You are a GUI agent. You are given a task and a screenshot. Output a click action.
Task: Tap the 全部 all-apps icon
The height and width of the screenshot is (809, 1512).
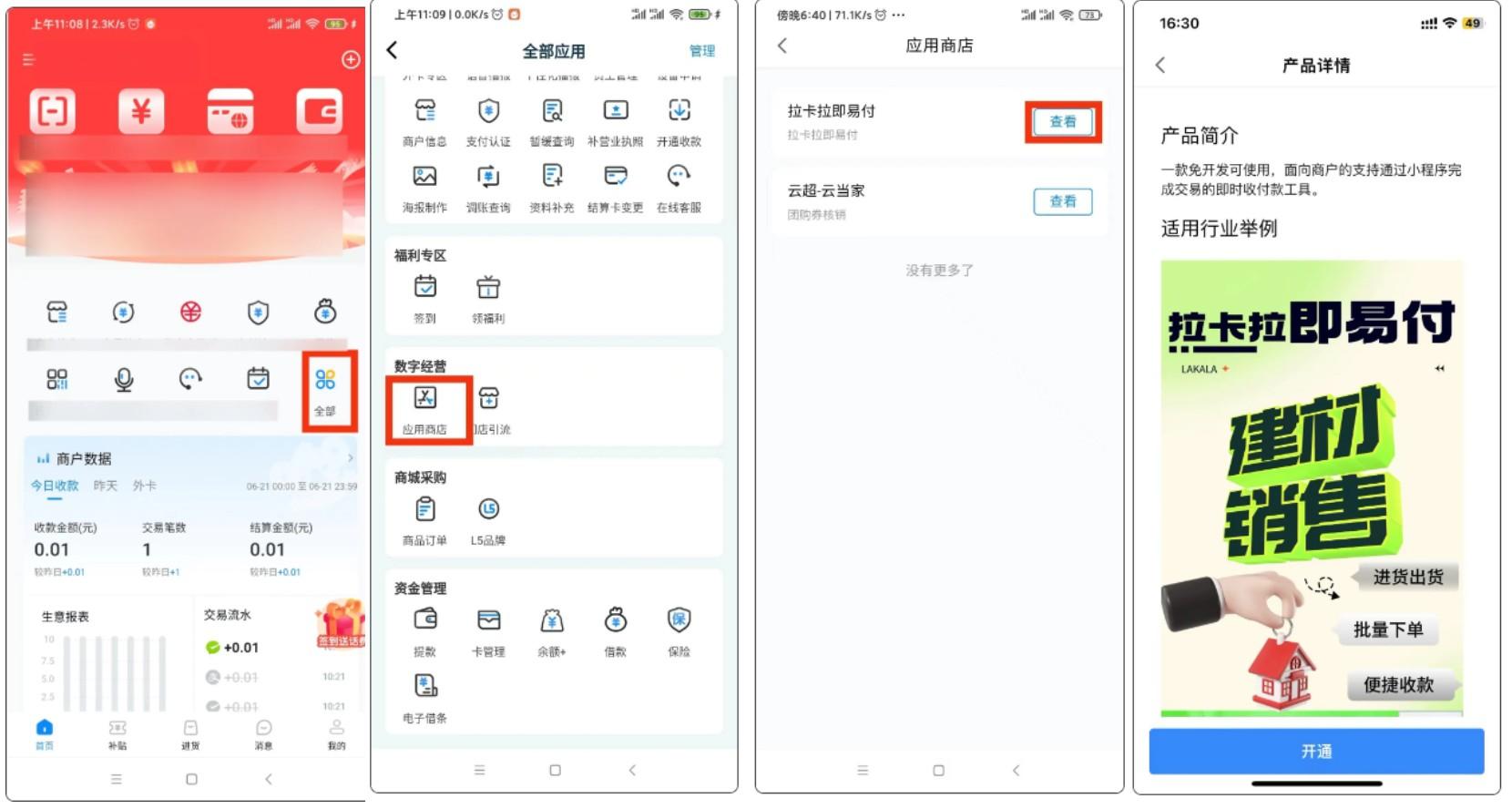[x=325, y=389]
